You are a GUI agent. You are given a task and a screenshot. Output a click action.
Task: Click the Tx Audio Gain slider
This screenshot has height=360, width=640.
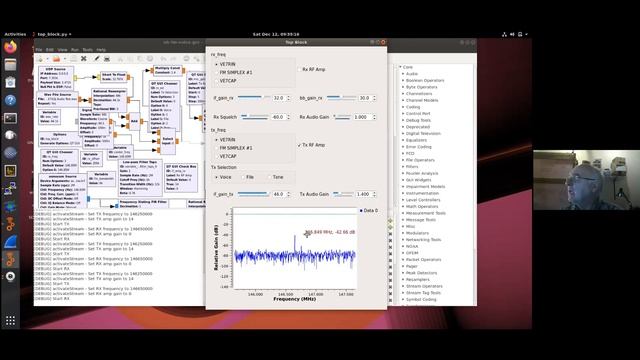pyautogui.click(x=343, y=194)
